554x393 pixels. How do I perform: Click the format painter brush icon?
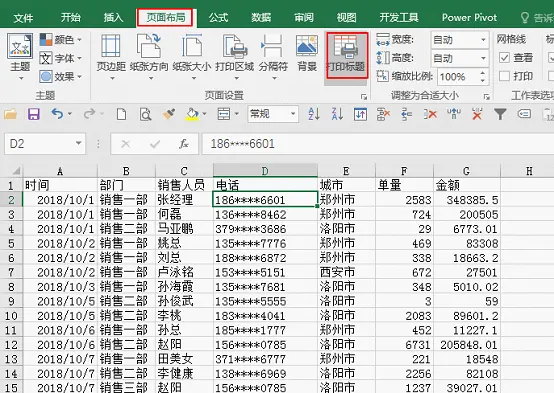pyautogui.click(x=169, y=114)
